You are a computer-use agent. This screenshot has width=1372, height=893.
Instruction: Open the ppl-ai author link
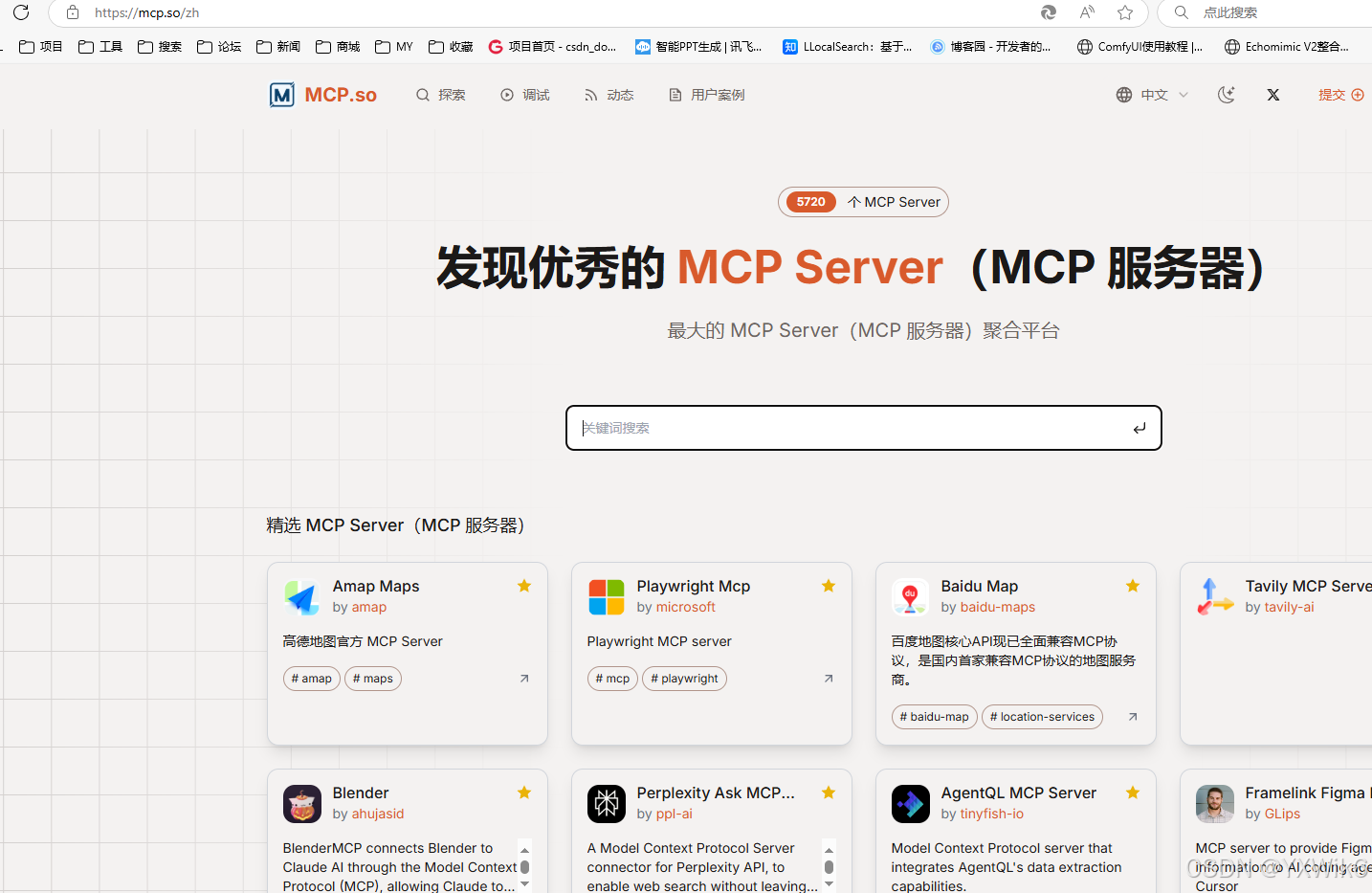pyautogui.click(x=674, y=814)
